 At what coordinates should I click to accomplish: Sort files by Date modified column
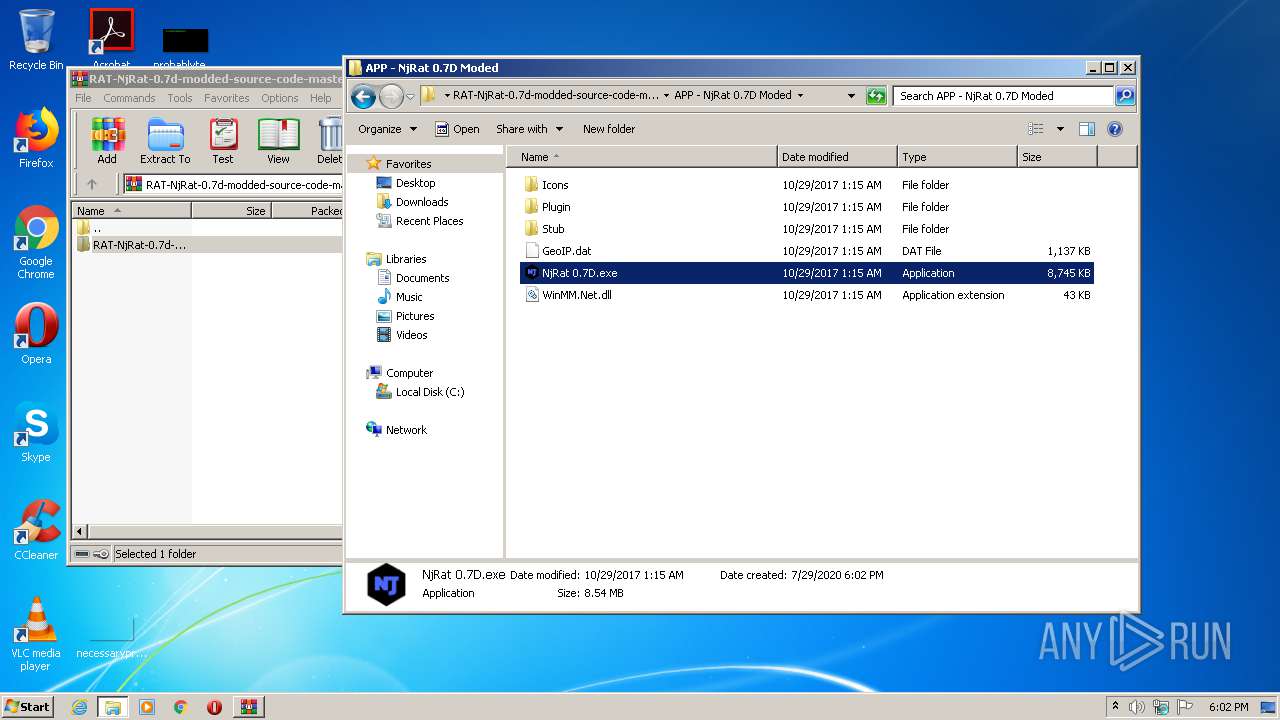(837, 157)
